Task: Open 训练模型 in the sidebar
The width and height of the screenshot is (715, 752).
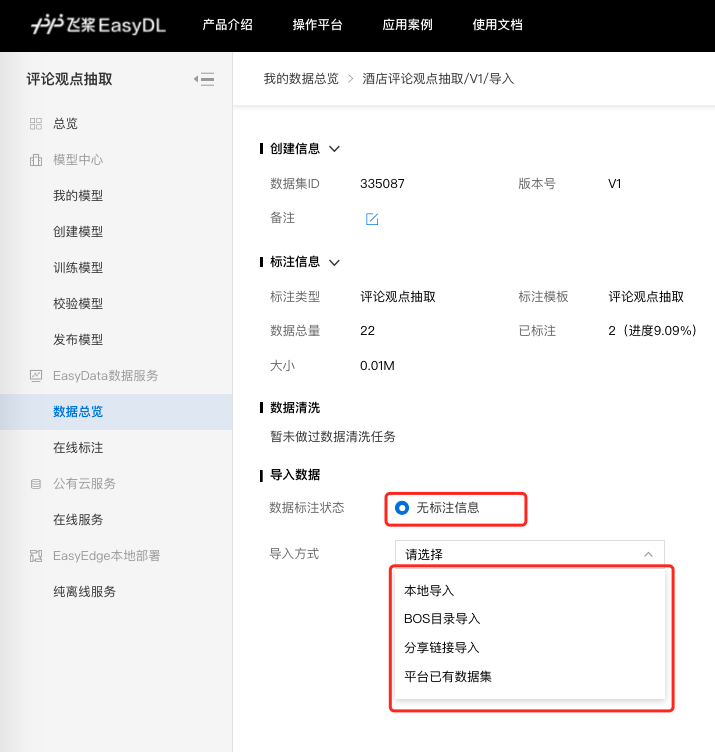Action: pyautogui.click(x=78, y=268)
